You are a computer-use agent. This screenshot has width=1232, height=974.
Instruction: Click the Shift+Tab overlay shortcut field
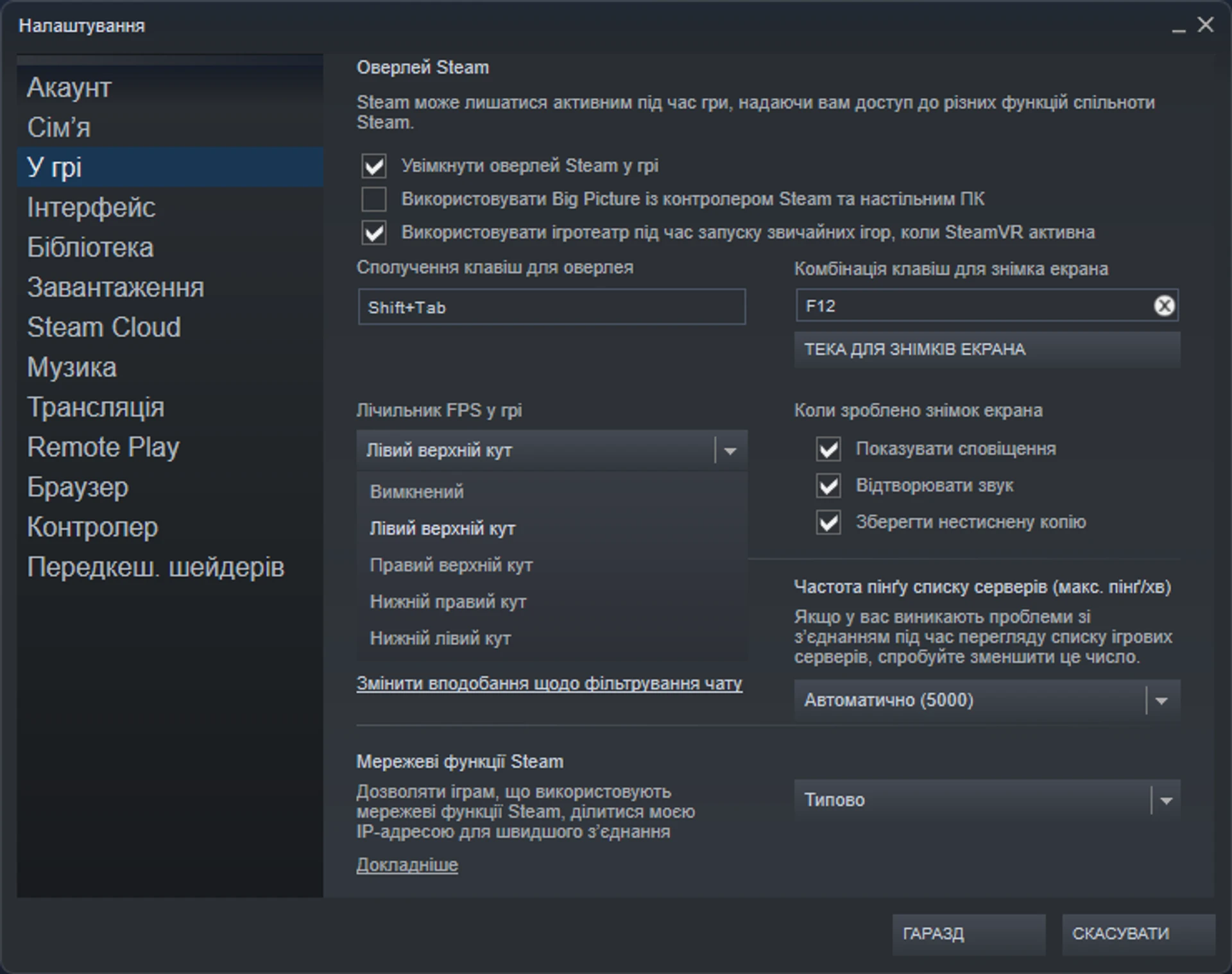tap(552, 307)
